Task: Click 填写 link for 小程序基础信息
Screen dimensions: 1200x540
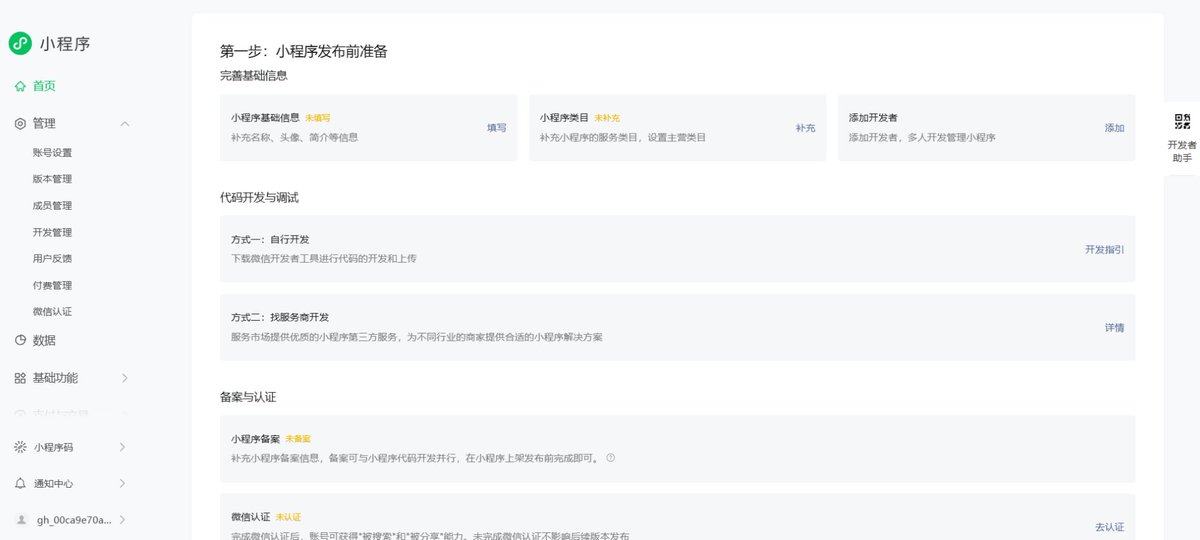Action: [x=497, y=128]
